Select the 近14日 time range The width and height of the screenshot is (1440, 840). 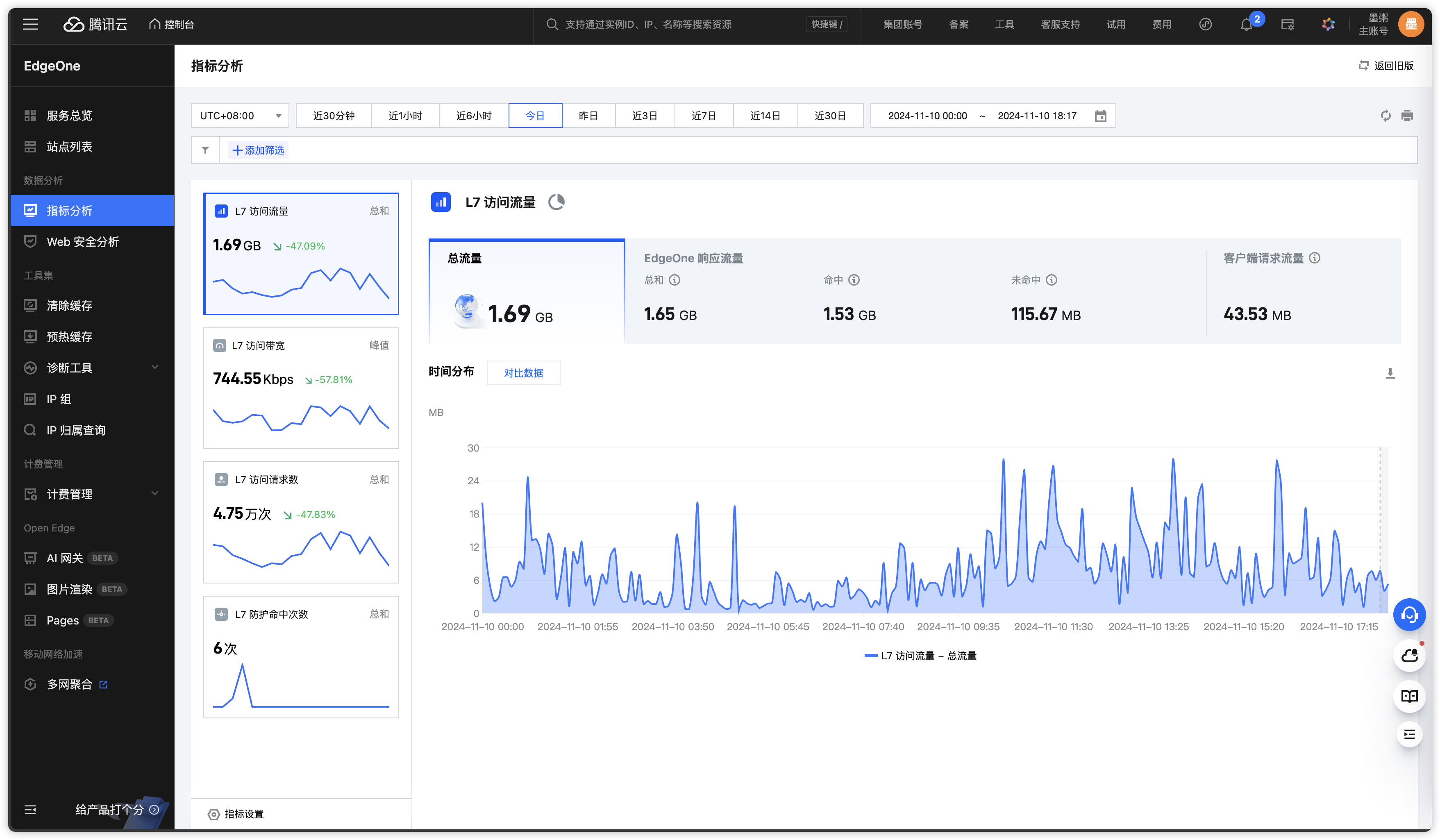pyautogui.click(x=765, y=116)
